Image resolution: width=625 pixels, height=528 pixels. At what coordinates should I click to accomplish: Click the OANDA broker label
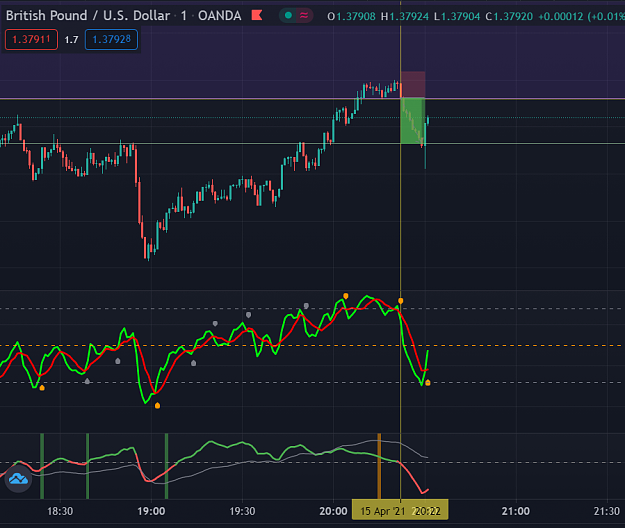(220, 16)
